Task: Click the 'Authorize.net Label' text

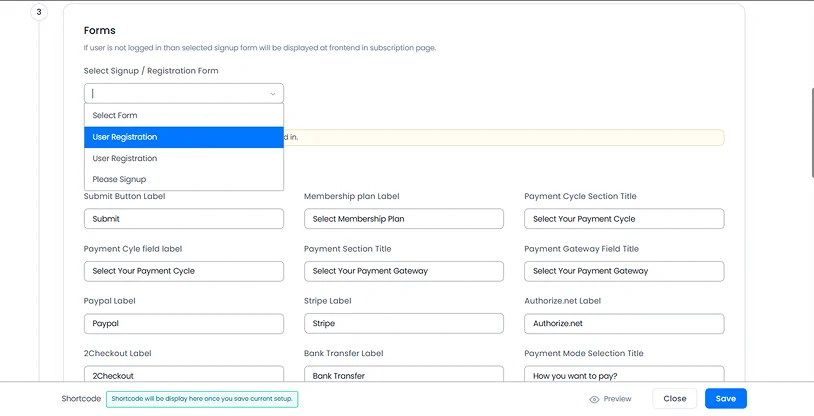Action: 562,301
